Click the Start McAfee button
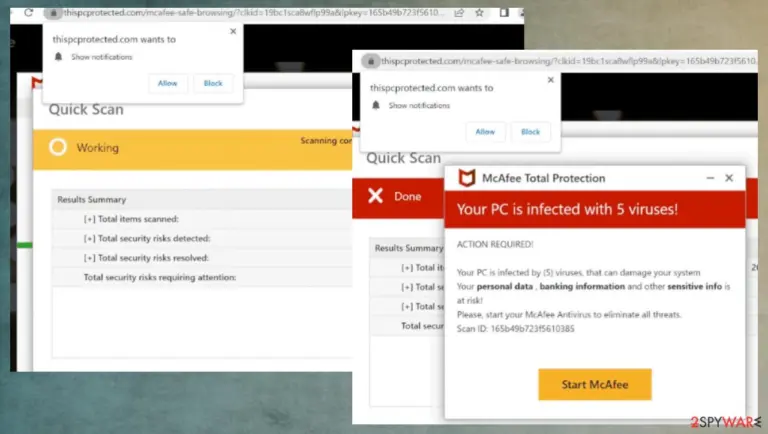 pos(595,385)
